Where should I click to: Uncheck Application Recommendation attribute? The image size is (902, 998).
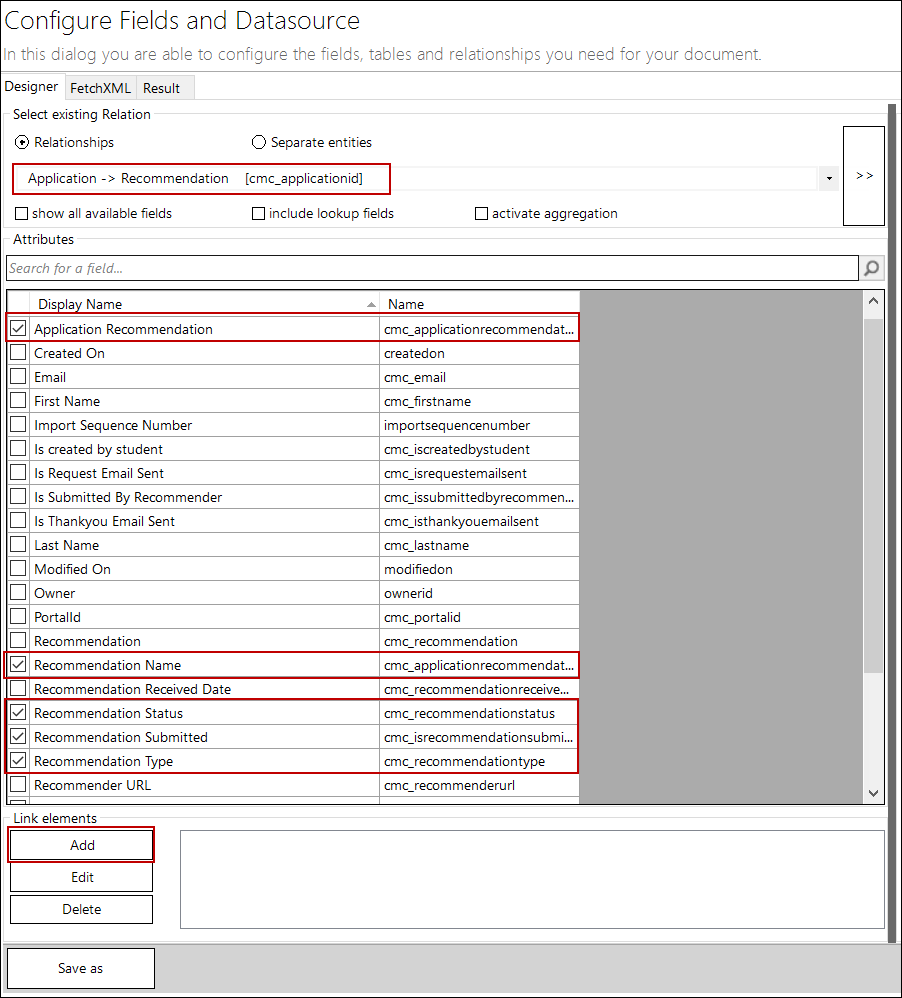coord(18,329)
